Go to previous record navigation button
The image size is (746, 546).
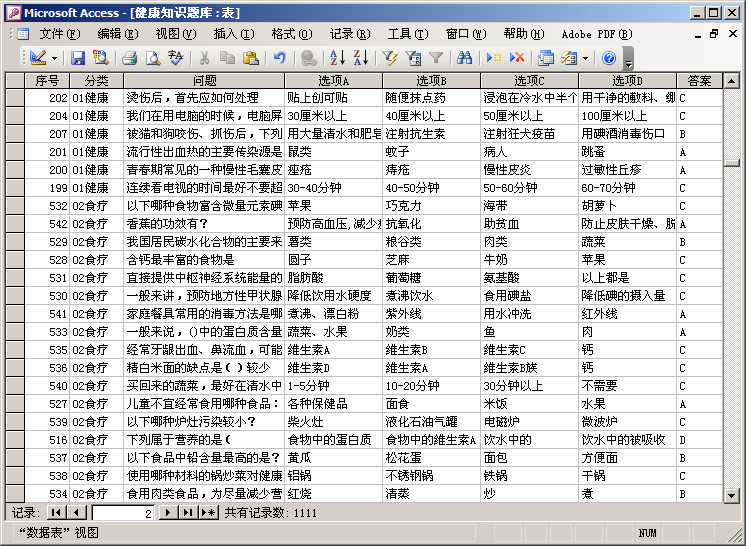[x=77, y=512]
